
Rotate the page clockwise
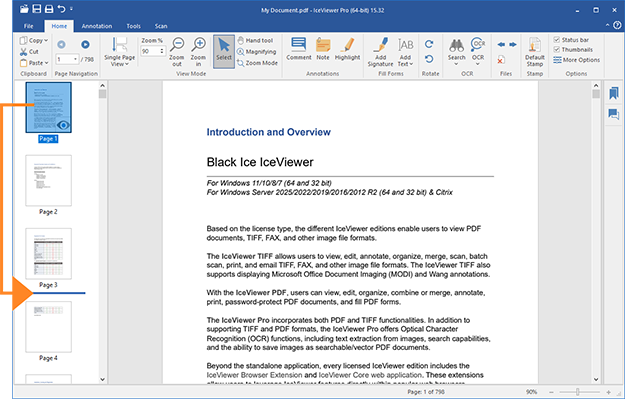[429, 44]
